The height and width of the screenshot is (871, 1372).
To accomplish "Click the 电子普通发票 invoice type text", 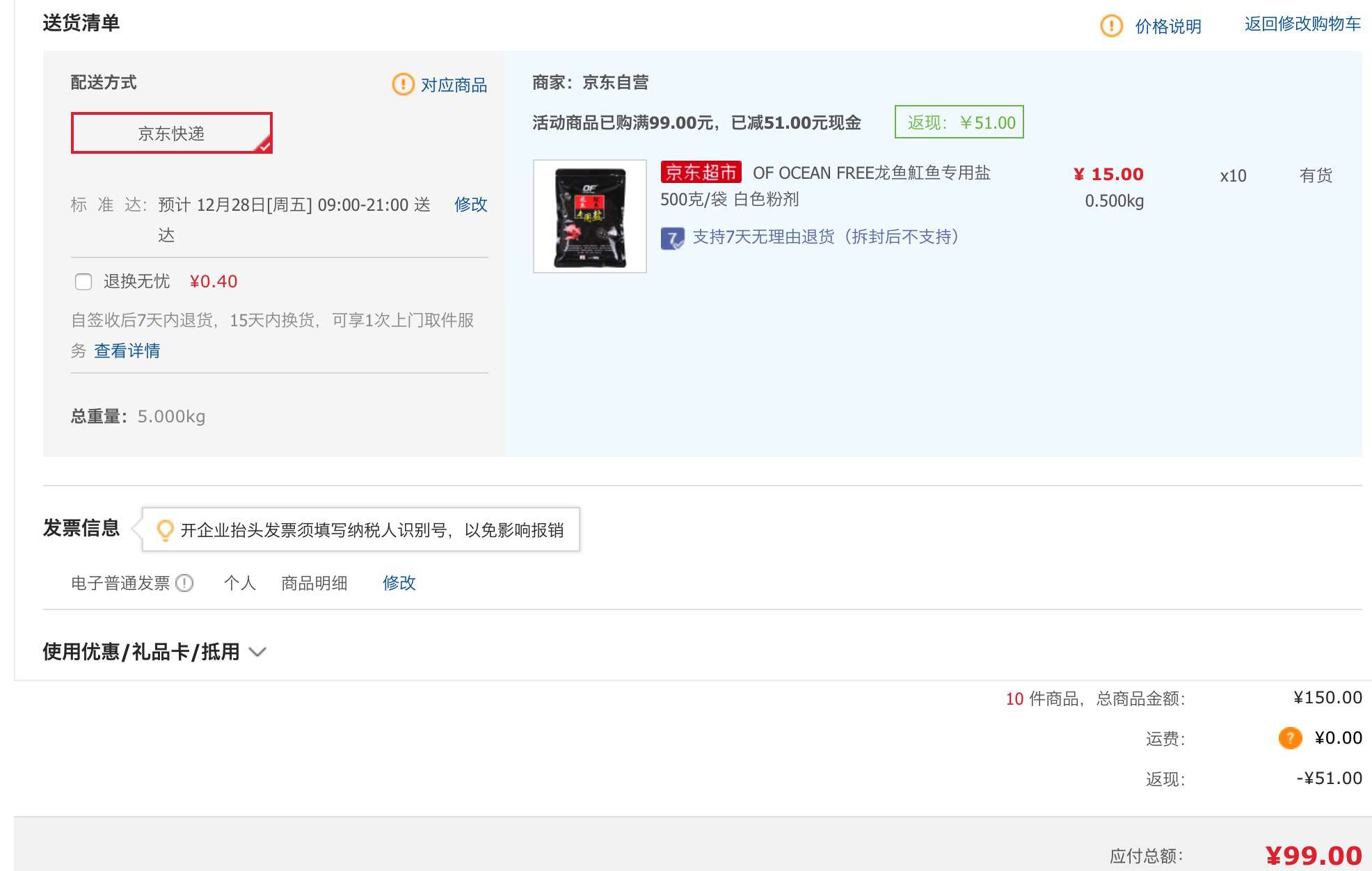I will pyautogui.click(x=120, y=583).
